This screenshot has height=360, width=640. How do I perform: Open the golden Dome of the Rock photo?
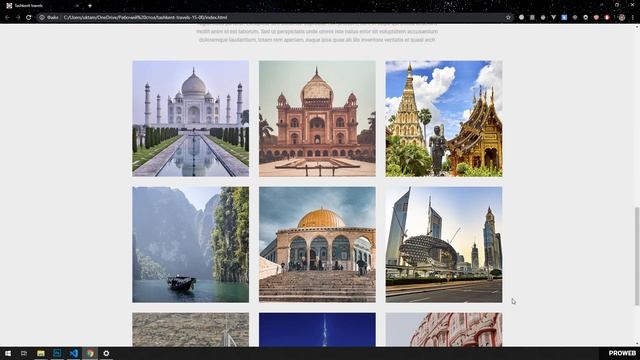click(x=317, y=244)
